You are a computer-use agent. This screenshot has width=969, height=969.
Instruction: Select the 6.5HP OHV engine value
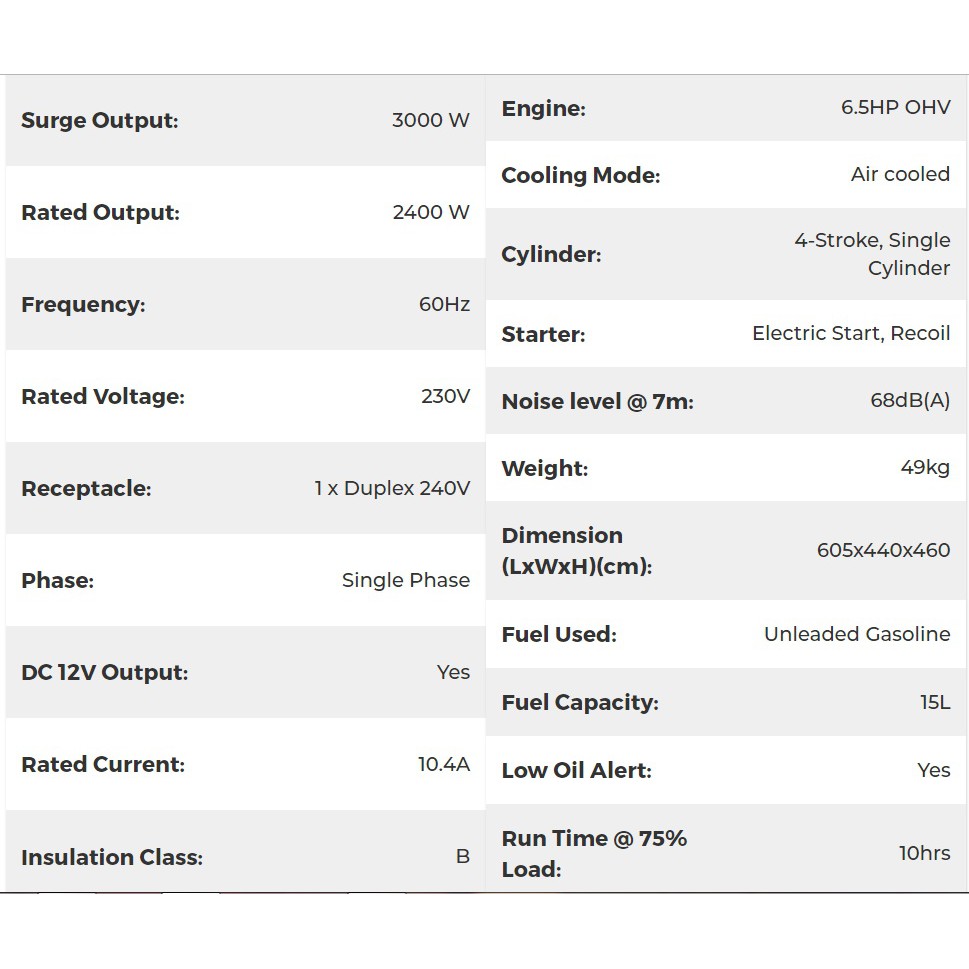(x=895, y=108)
